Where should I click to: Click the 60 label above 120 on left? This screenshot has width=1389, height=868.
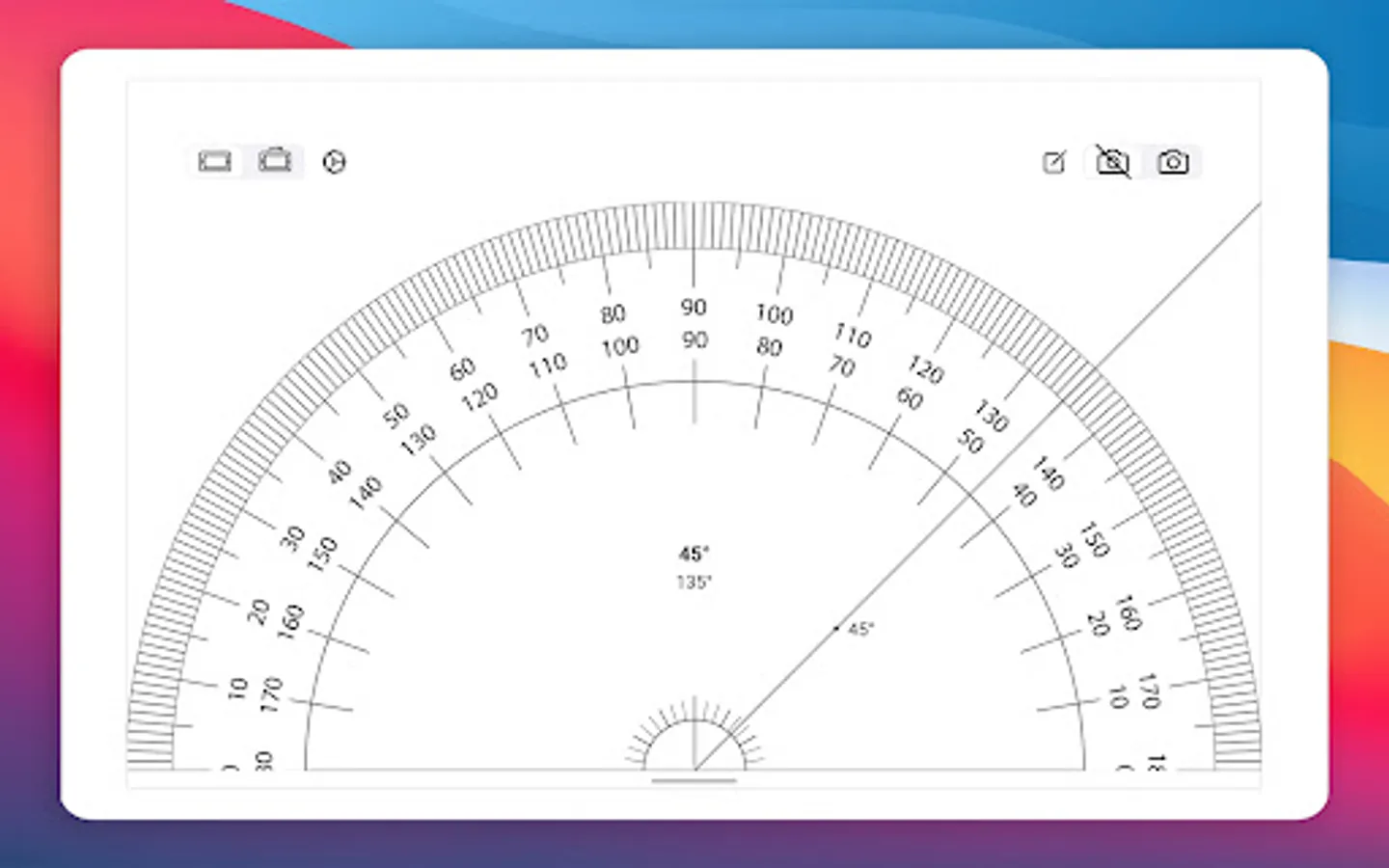point(462,369)
